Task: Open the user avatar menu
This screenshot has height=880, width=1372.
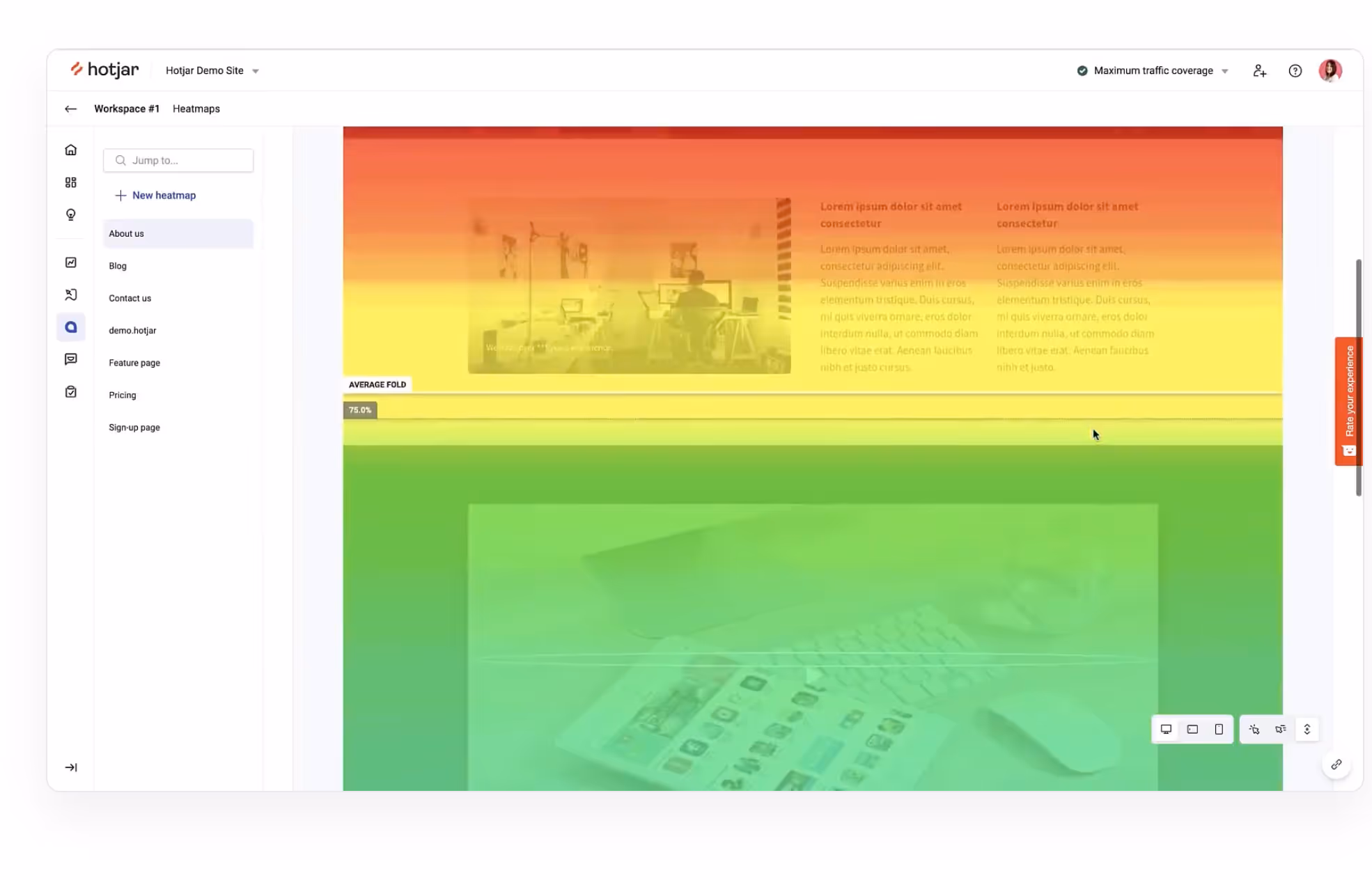Action: pyautogui.click(x=1330, y=70)
